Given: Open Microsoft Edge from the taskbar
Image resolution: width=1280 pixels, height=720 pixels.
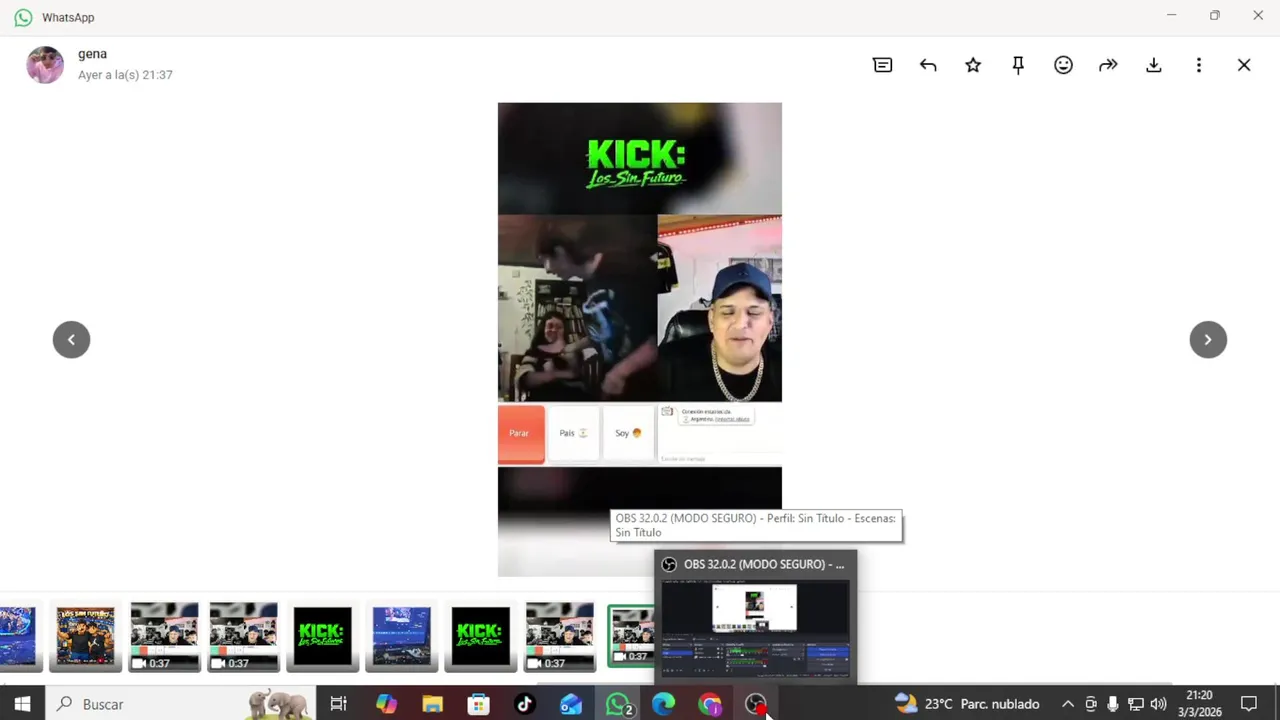Looking at the screenshot, I should (x=664, y=704).
